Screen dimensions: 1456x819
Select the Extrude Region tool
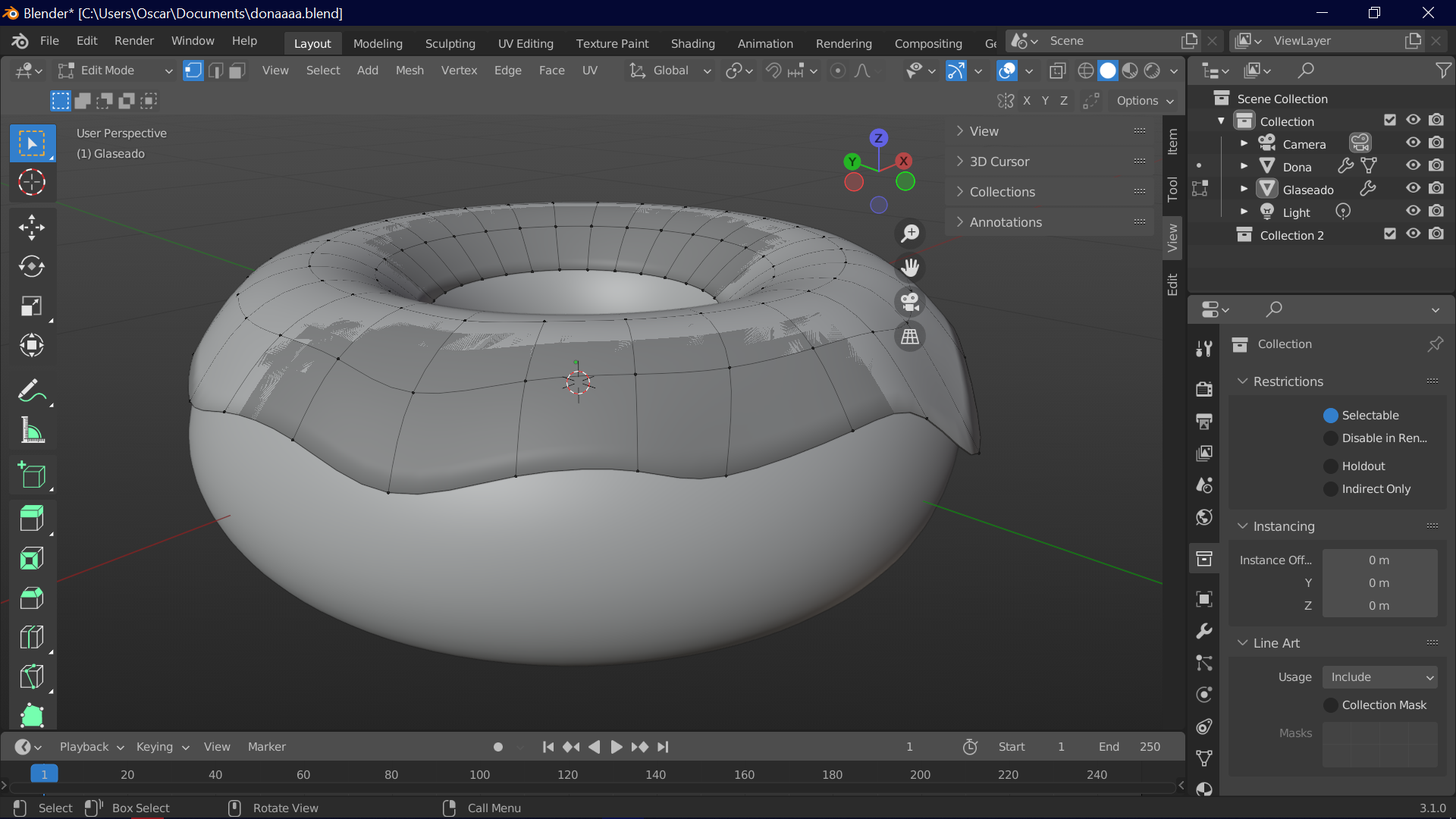pos(32,519)
